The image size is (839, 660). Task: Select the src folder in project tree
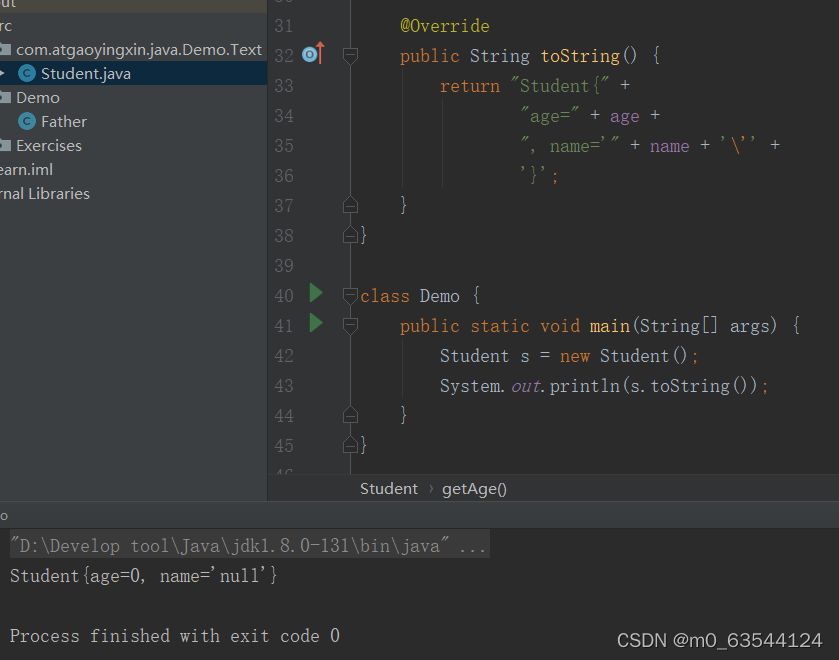(5, 24)
